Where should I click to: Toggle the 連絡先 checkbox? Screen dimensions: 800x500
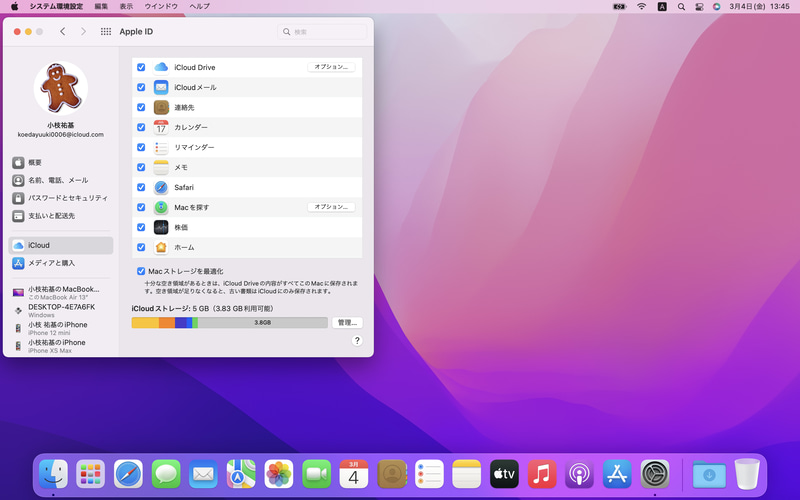pyautogui.click(x=141, y=107)
